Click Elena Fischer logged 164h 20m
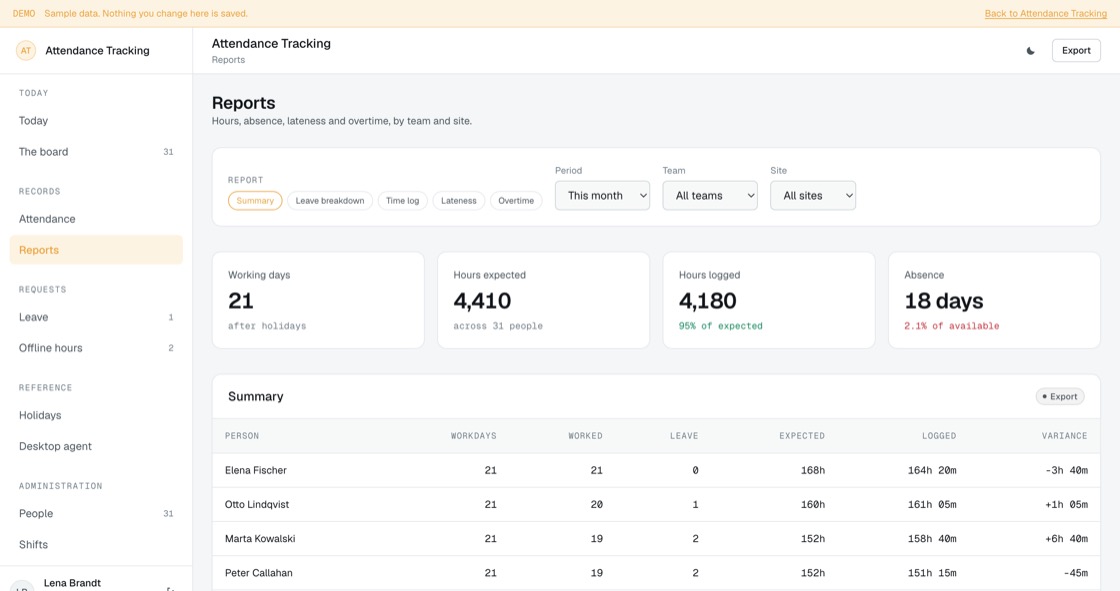 point(931,470)
